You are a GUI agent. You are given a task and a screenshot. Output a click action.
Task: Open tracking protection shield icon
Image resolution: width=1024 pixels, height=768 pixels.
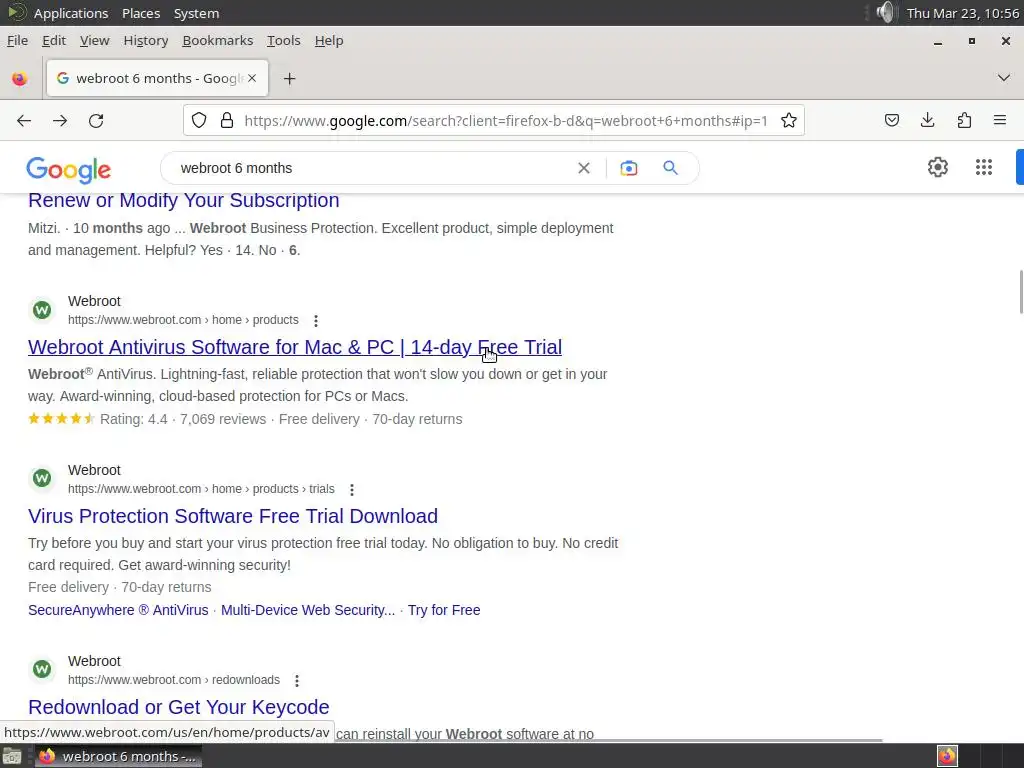pyautogui.click(x=199, y=120)
